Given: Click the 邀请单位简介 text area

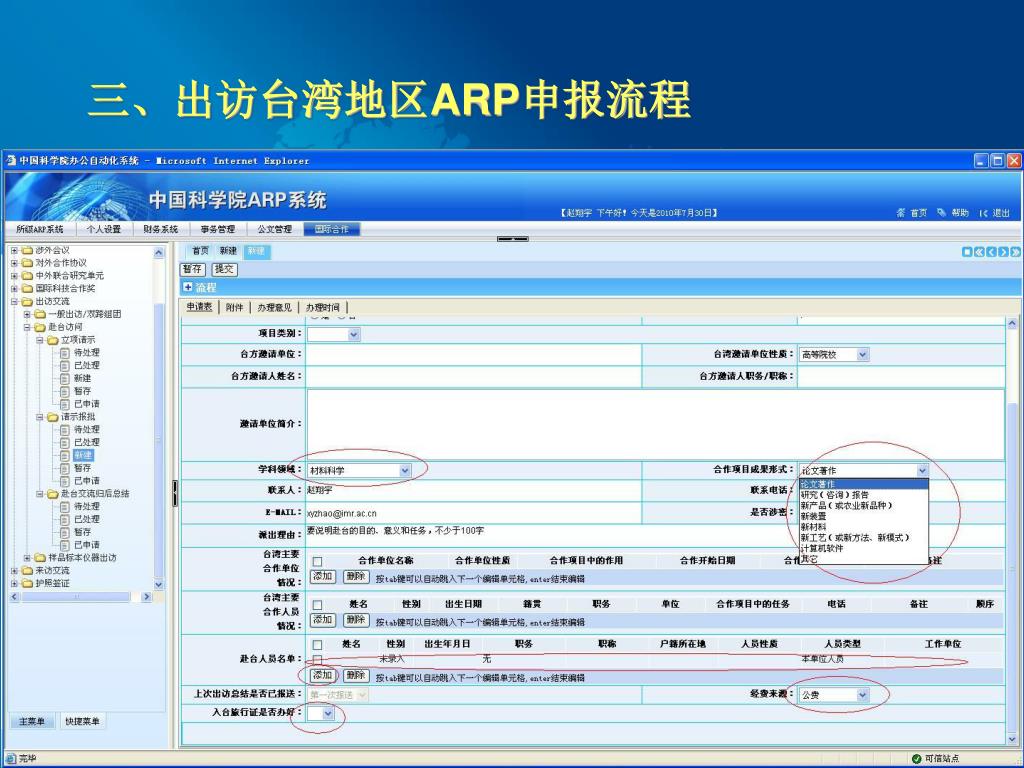Looking at the screenshot, I should 655,424.
